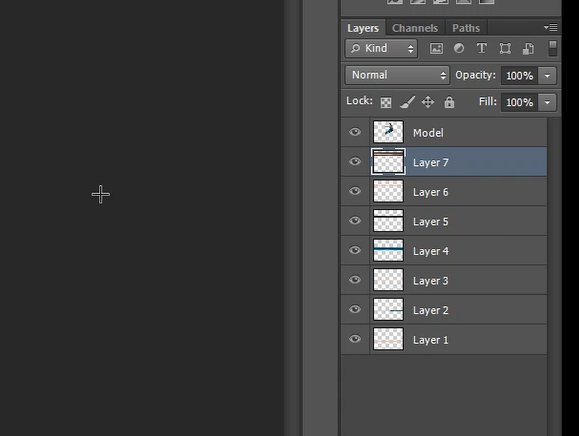This screenshot has width=579, height=436.
Task: Lock all padlock icon
Action: (449, 102)
